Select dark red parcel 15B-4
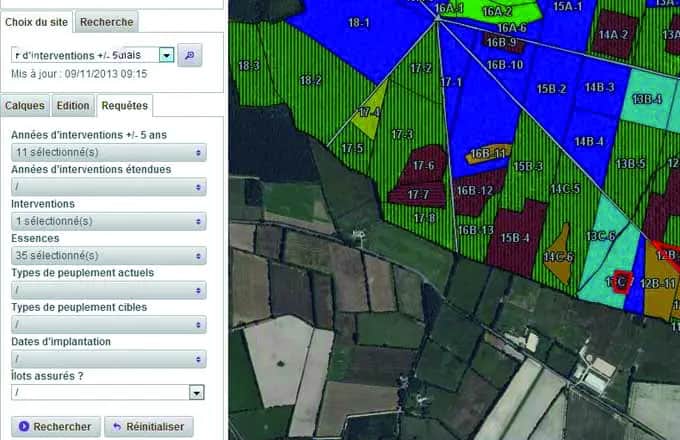This screenshot has height=440, width=680. pos(515,238)
